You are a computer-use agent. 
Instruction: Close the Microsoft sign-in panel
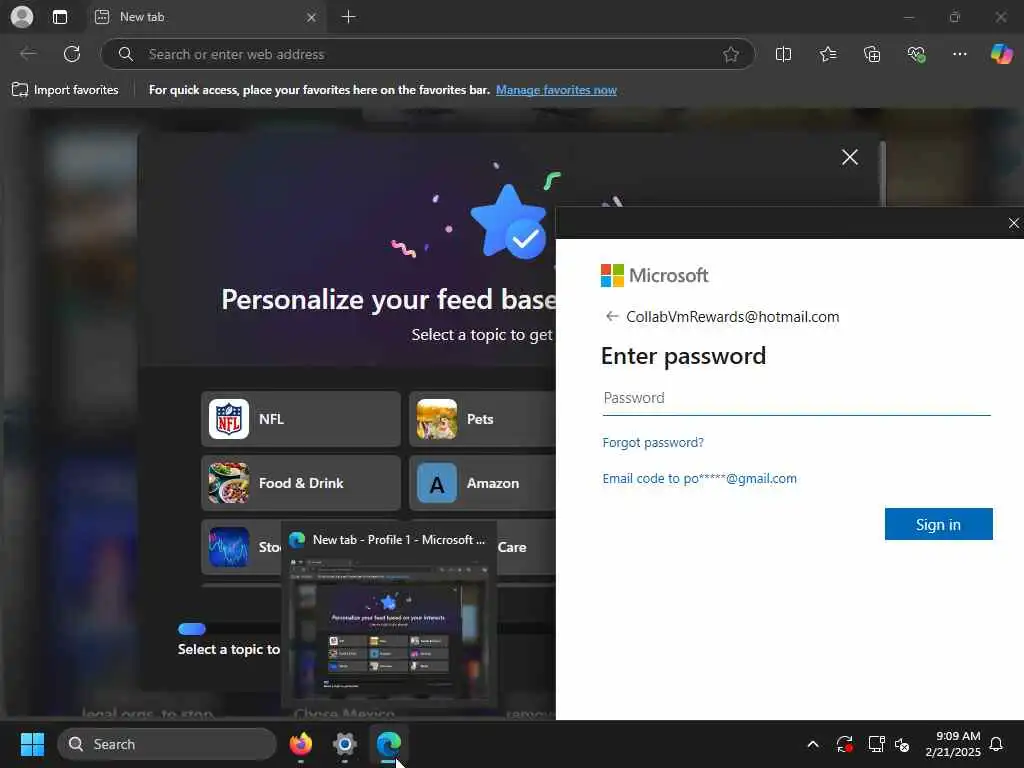[x=1014, y=223]
